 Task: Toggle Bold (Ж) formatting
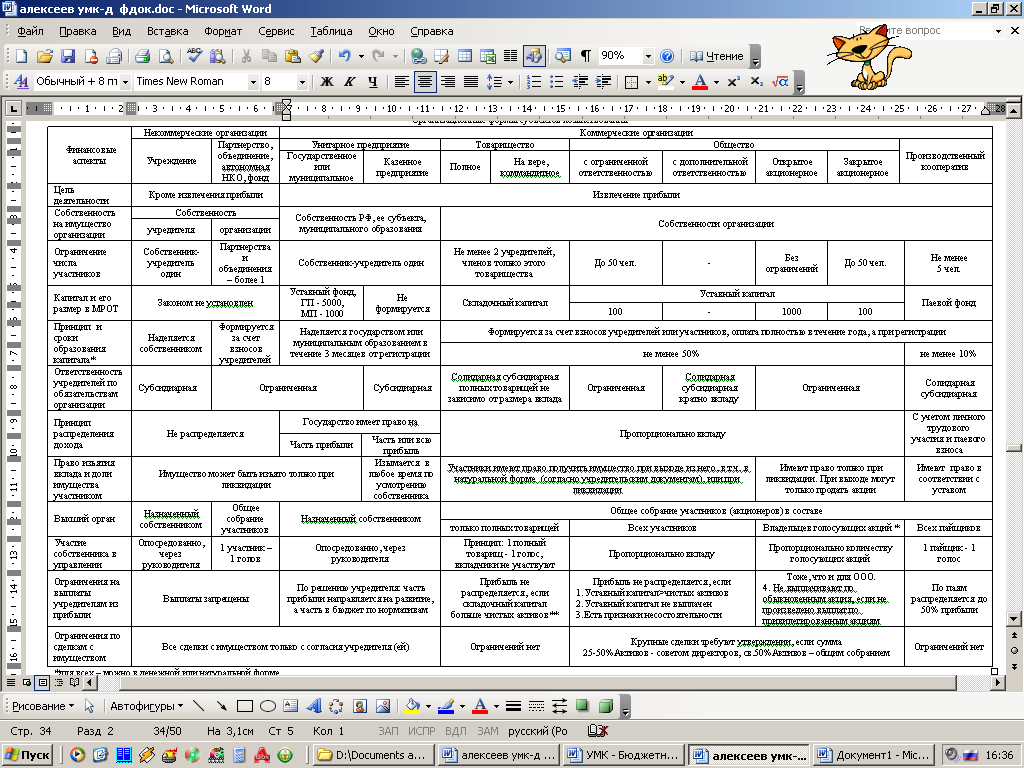(327, 82)
